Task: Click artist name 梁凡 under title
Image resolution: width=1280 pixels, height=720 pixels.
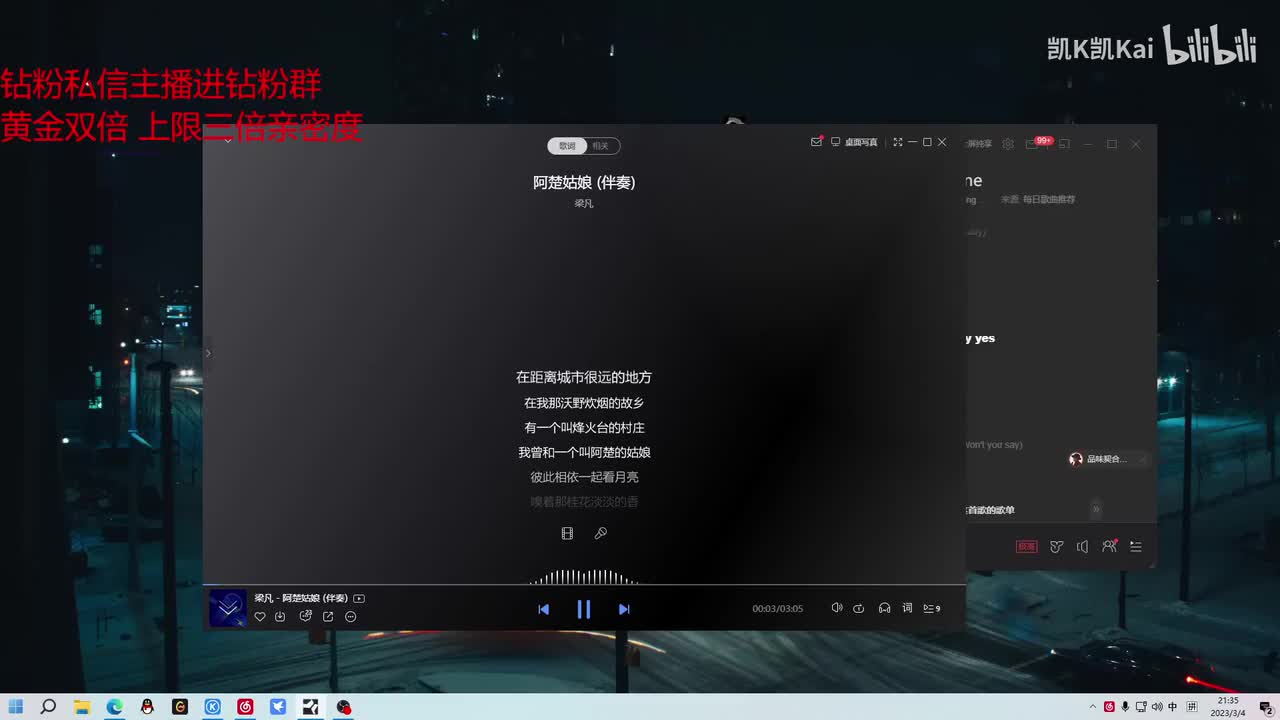Action: coord(584,204)
